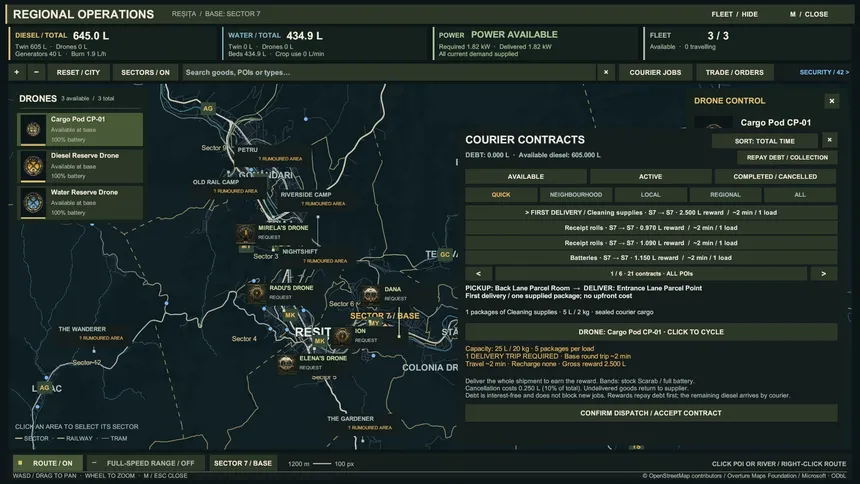Click the AG marker near Sector 9
The width and height of the screenshot is (860, 484).
click(x=207, y=108)
